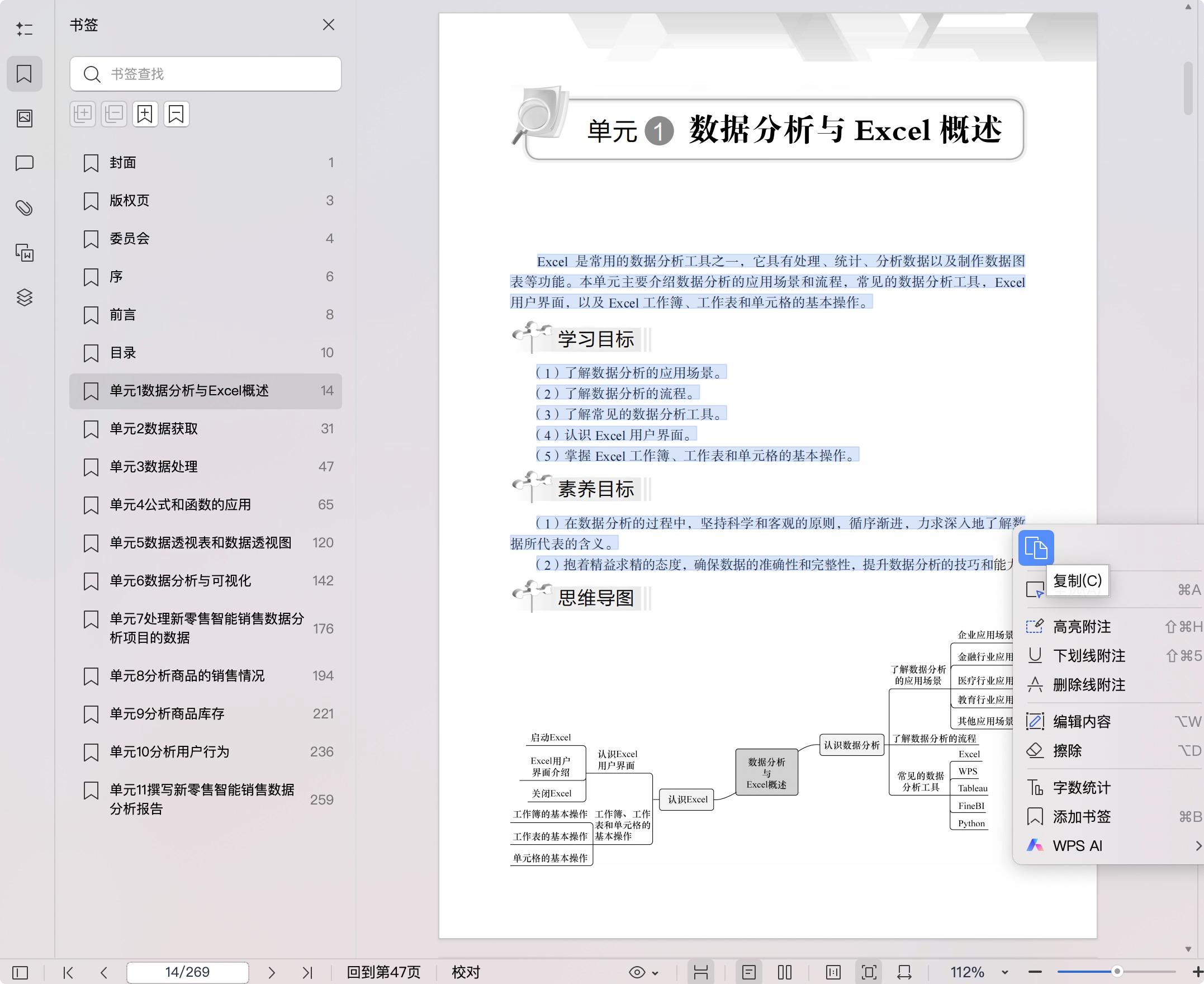Viewport: 1204px width, 984px height.
Task: Click the zoom out minus button
Action: coord(1035,973)
